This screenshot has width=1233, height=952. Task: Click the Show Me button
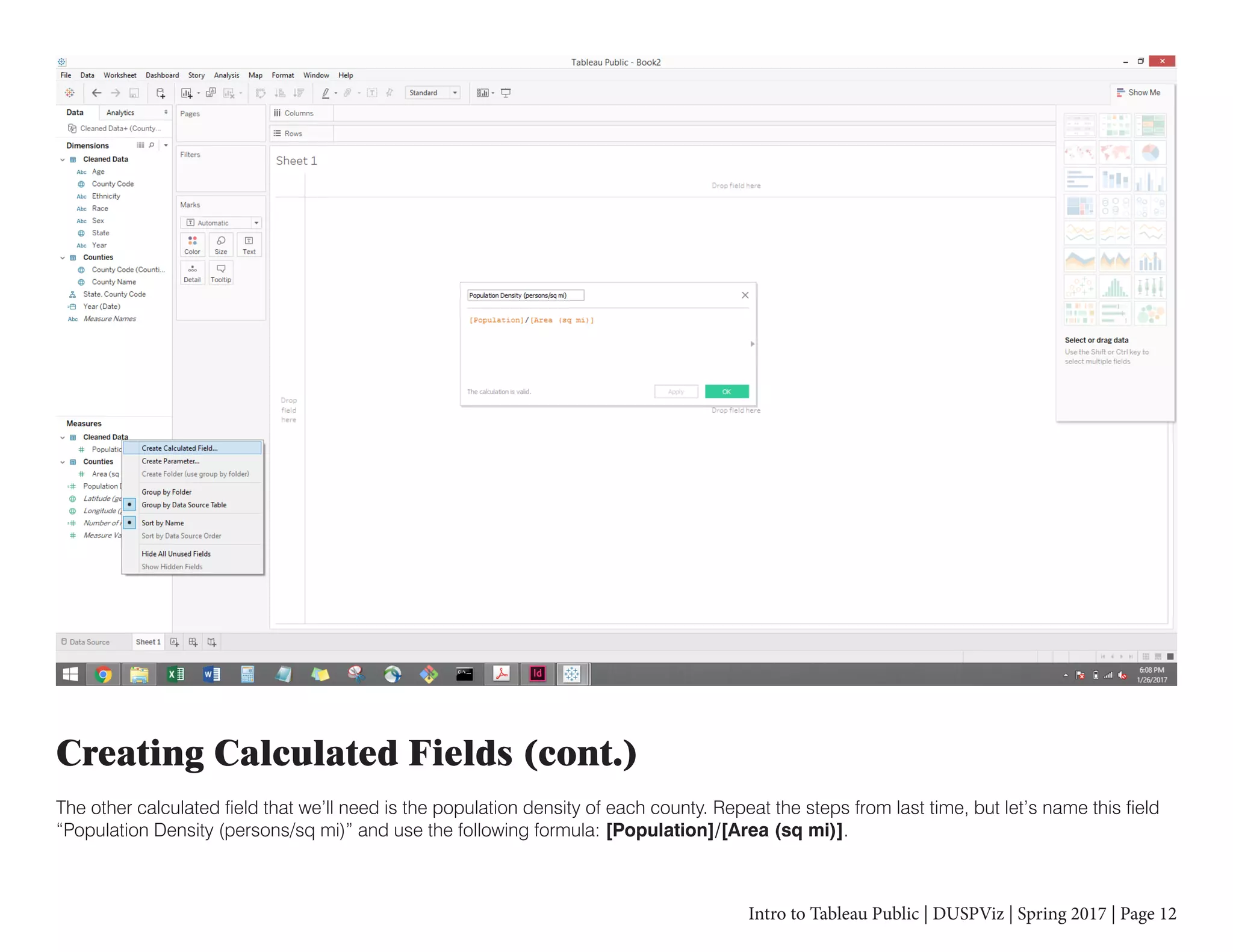[x=1138, y=93]
